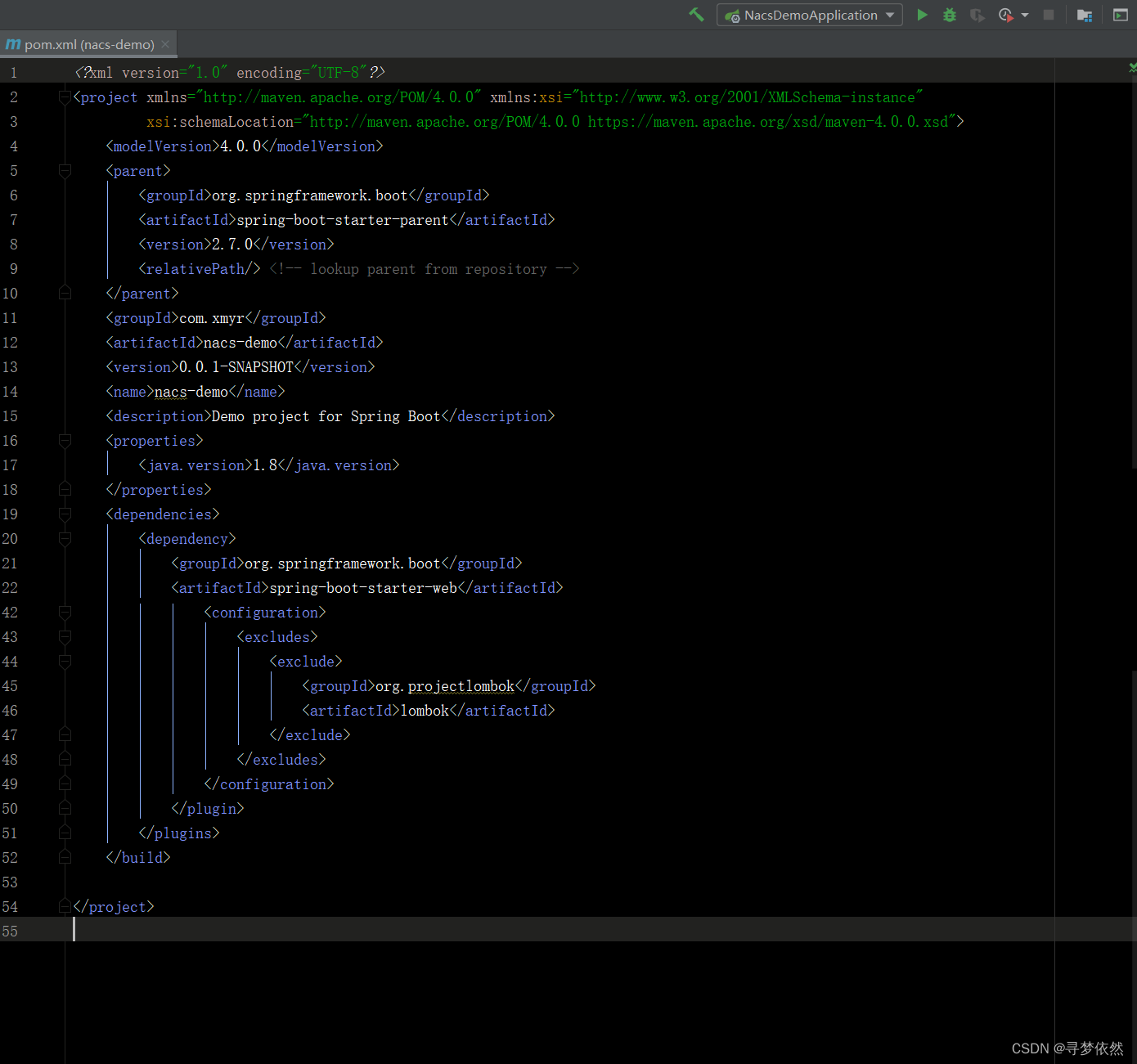Screen dimensions: 1137x1064
Task: Click the lombok artifactId text on line 46
Action: pos(425,711)
